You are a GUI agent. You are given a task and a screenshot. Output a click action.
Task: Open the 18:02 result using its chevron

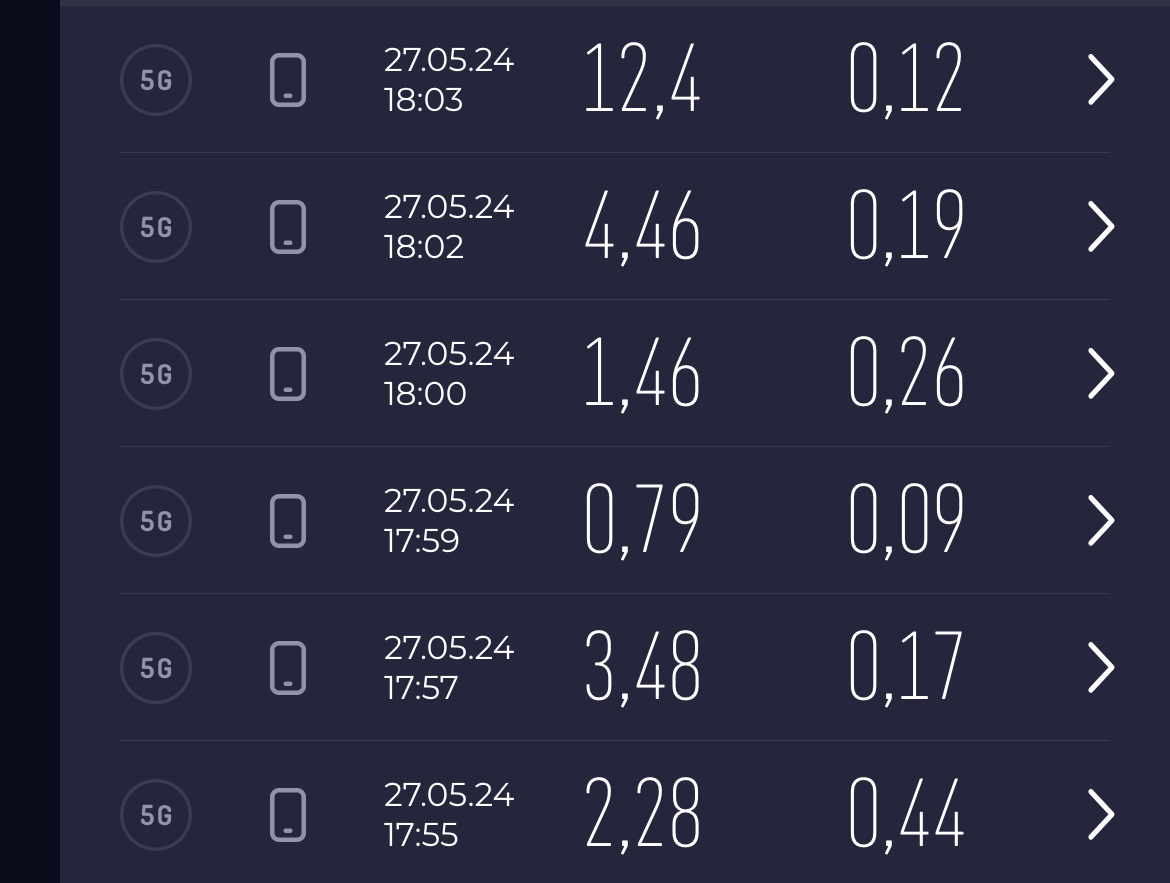pyautogui.click(x=1100, y=227)
